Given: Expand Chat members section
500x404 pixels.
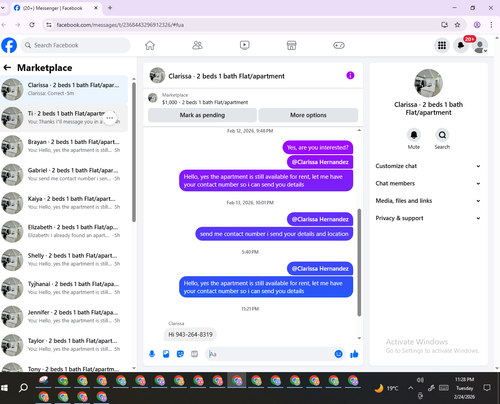Looking at the screenshot, I should click(x=428, y=183).
